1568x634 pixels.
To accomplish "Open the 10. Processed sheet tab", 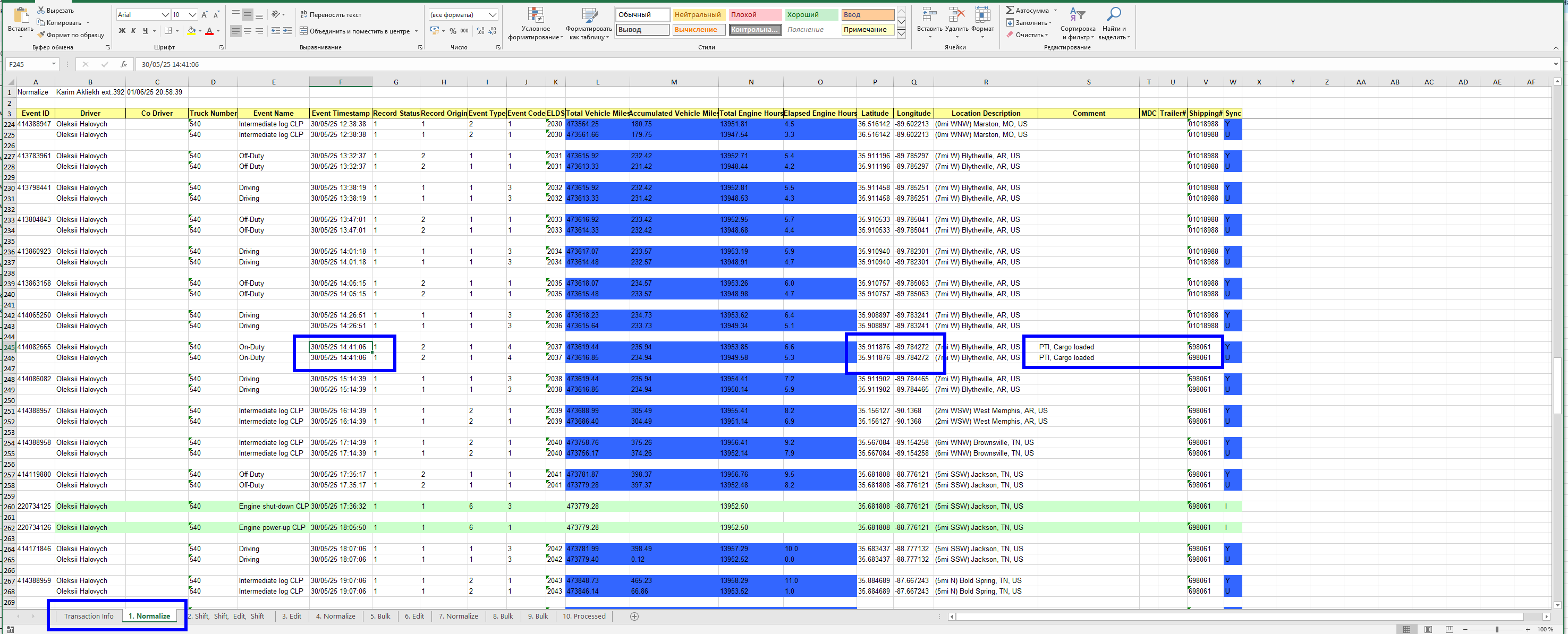I will coord(584,616).
